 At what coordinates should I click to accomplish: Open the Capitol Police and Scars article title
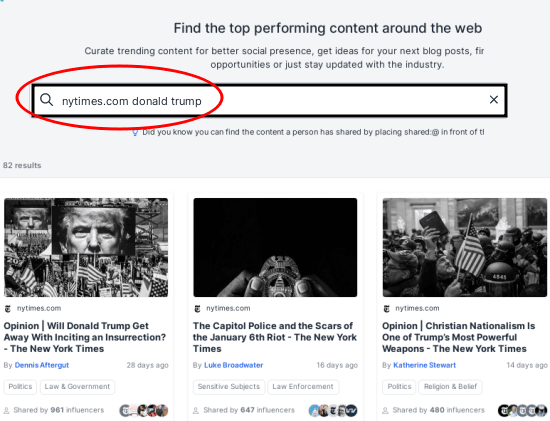pyautogui.click(x=275, y=337)
